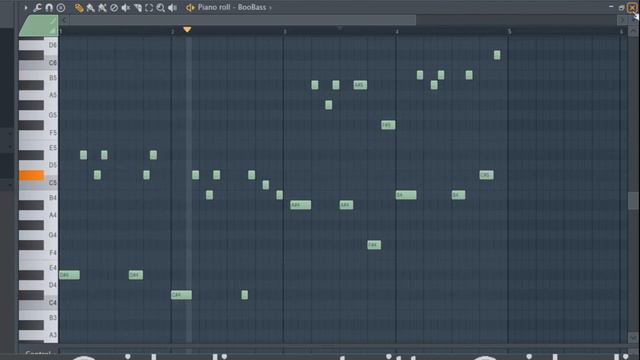Click the green corner panel above keyboard

38,26
